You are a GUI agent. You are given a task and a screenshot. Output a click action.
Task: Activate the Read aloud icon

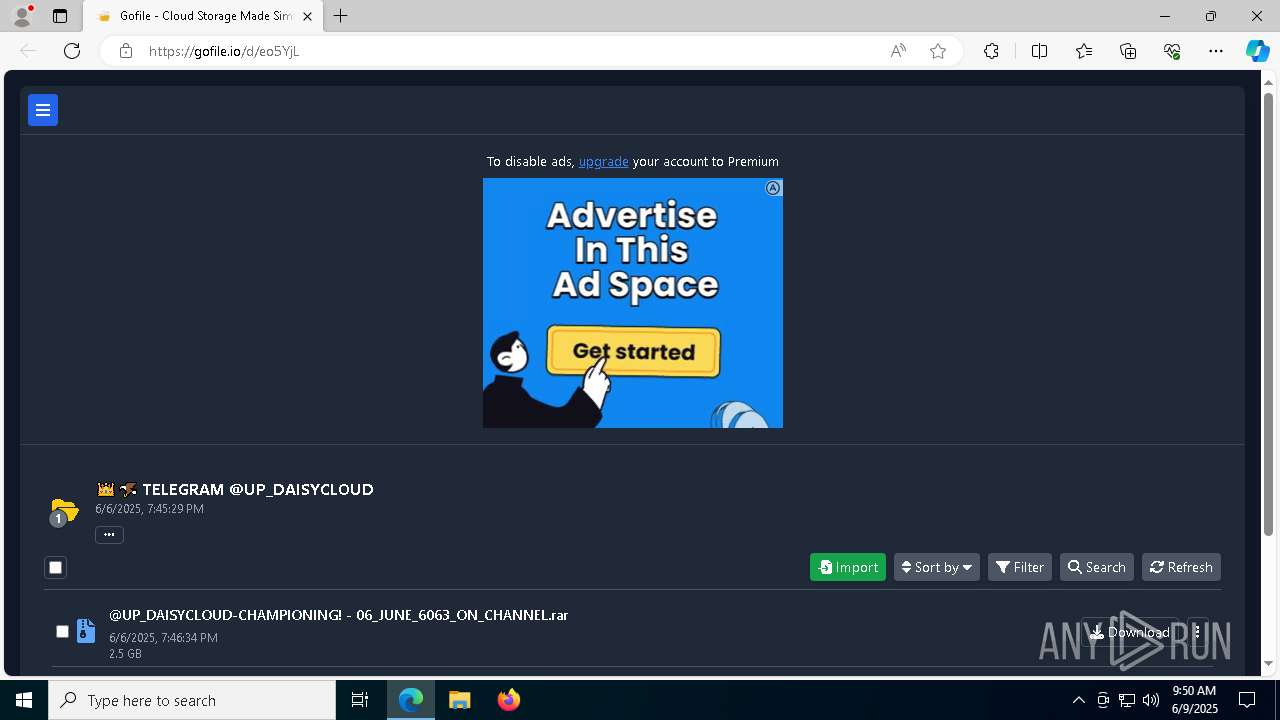click(x=898, y=51)
